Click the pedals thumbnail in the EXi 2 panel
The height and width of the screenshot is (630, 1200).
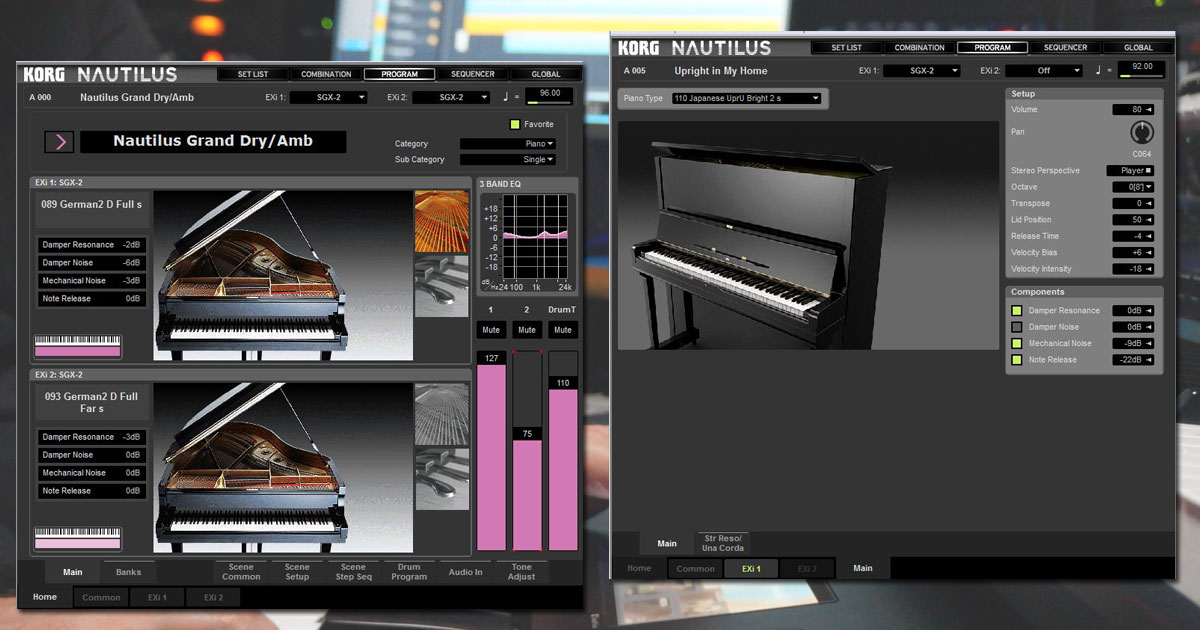440,479
